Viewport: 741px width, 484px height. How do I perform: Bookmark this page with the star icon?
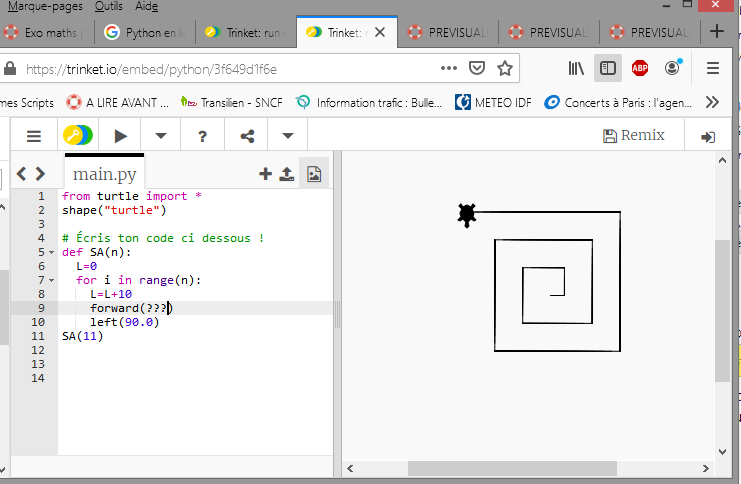(505, 69)
